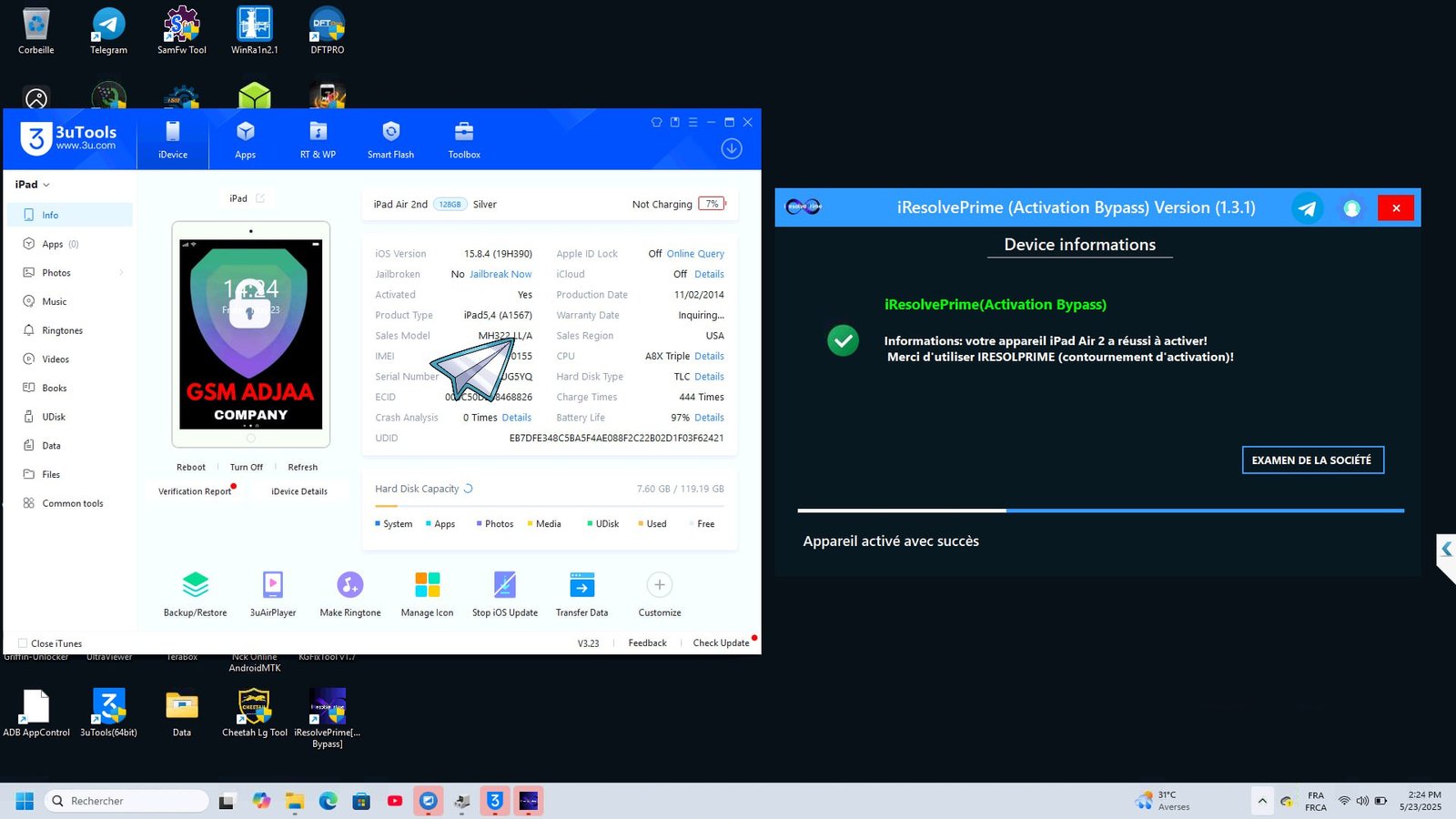Click the Feedback link in 3uTools footer
The image size is (1456, 819).
647,643
